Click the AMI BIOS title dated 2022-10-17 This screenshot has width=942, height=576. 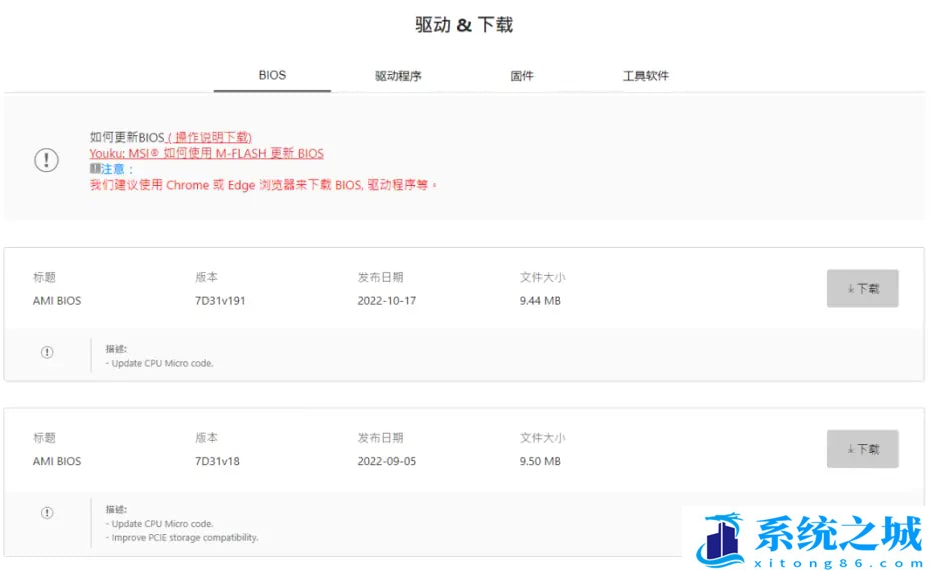(x=56, y=300)
